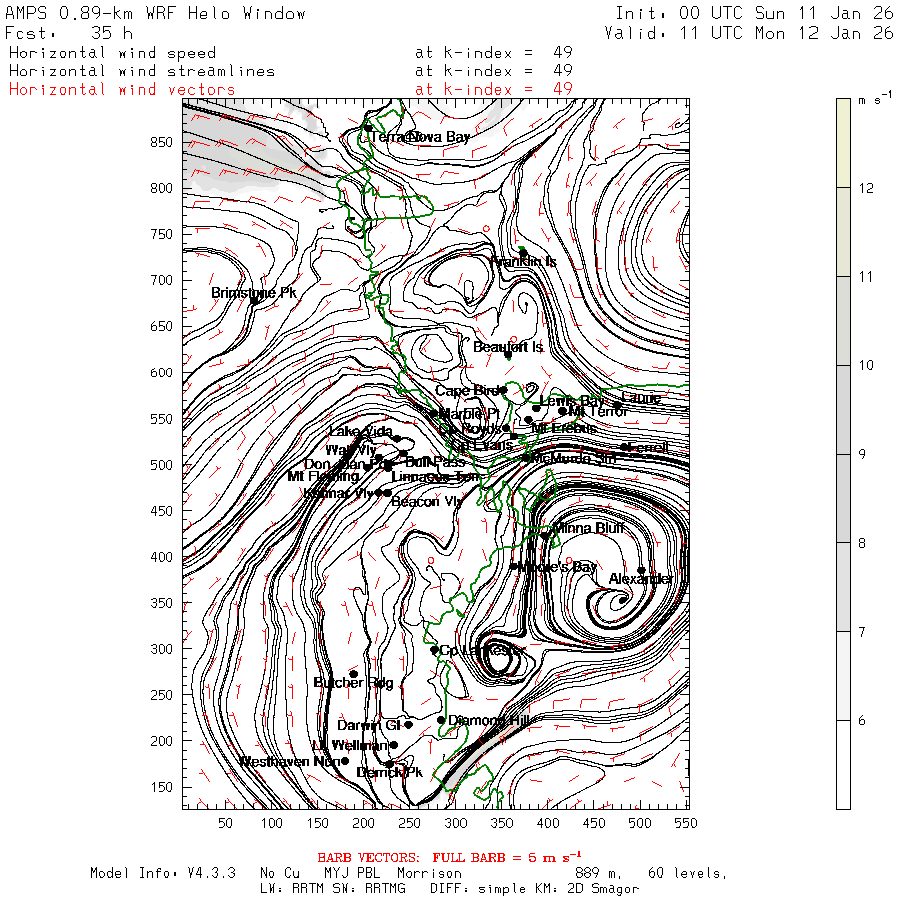Click the AMPS 0.89-km WRF Helo Window title
Image resolution: width=900 pixels, height=900 pixels.
point(156,14)
